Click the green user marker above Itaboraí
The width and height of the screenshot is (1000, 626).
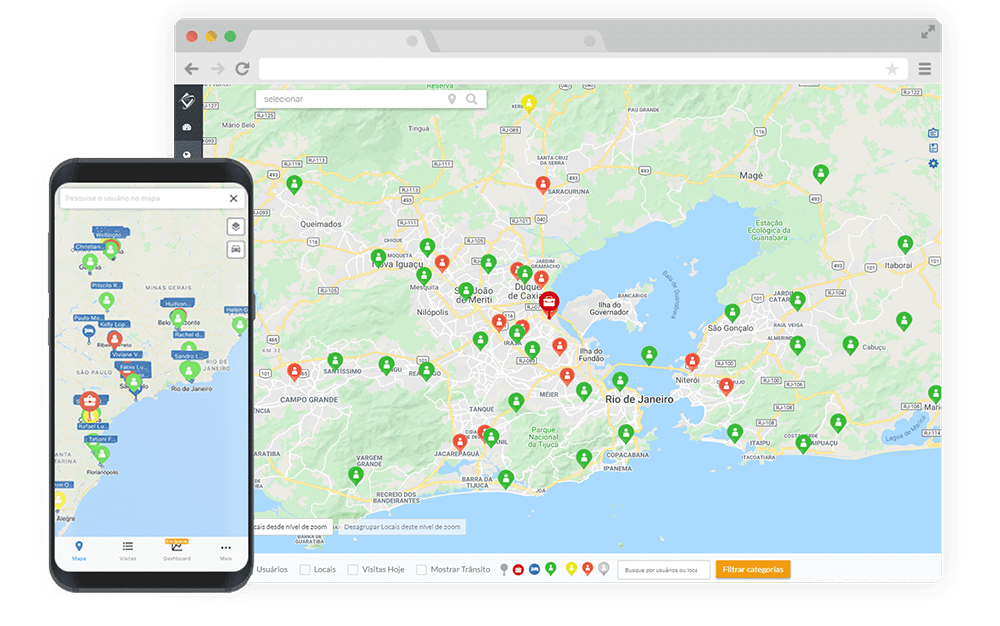coord(905,244)
